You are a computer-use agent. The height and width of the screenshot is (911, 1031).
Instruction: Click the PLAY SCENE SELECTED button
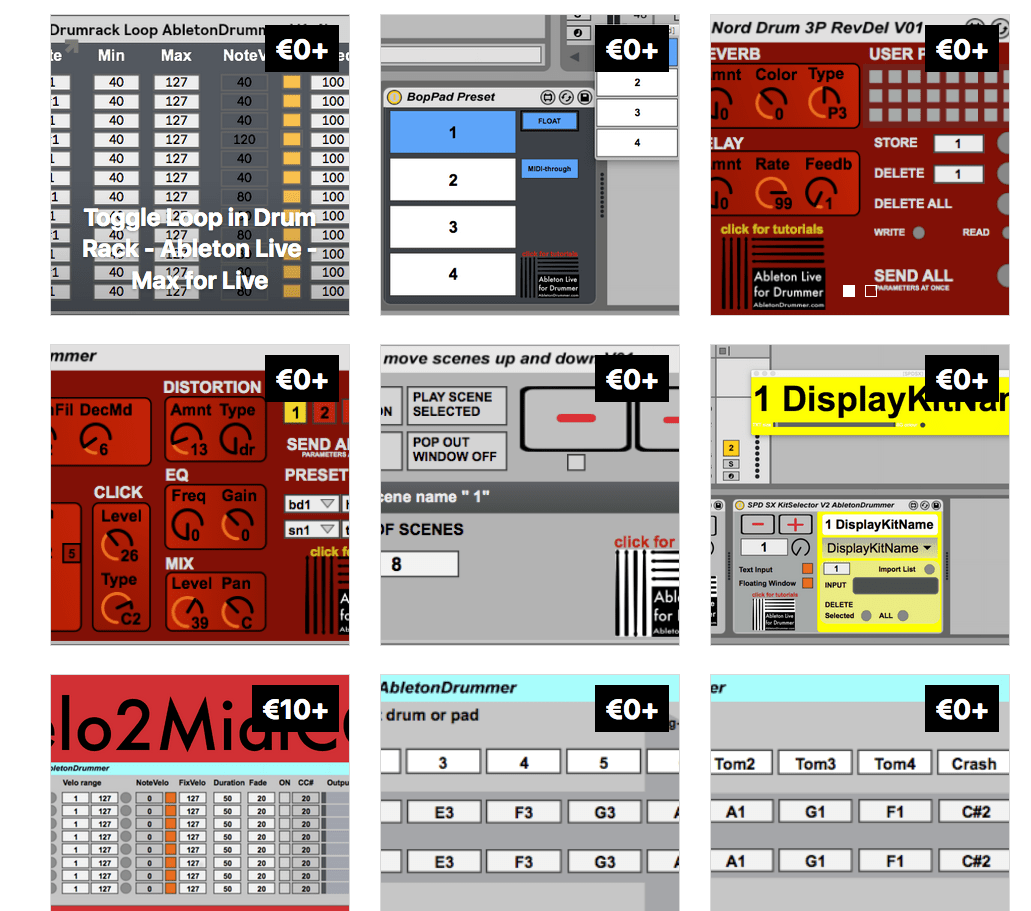457,405
